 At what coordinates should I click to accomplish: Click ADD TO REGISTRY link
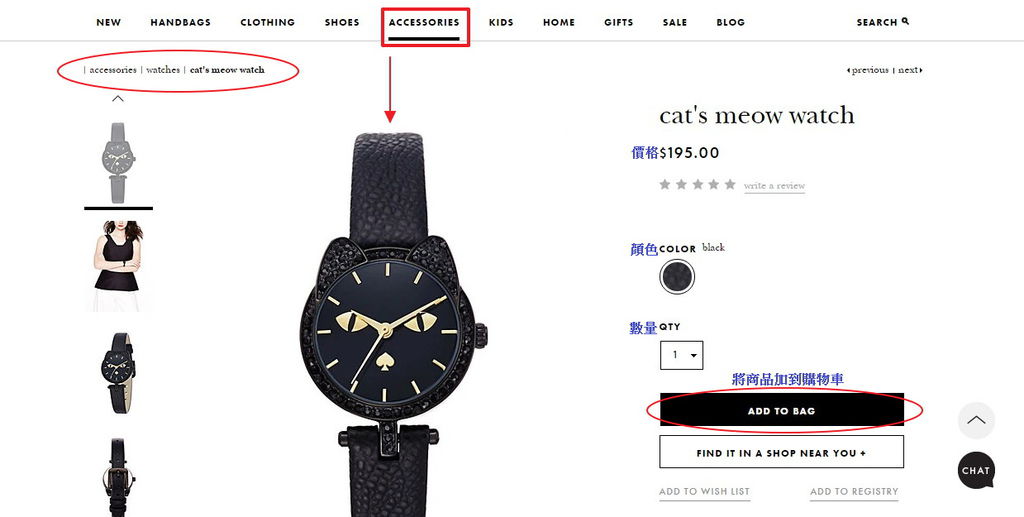(x=854, y=492)
